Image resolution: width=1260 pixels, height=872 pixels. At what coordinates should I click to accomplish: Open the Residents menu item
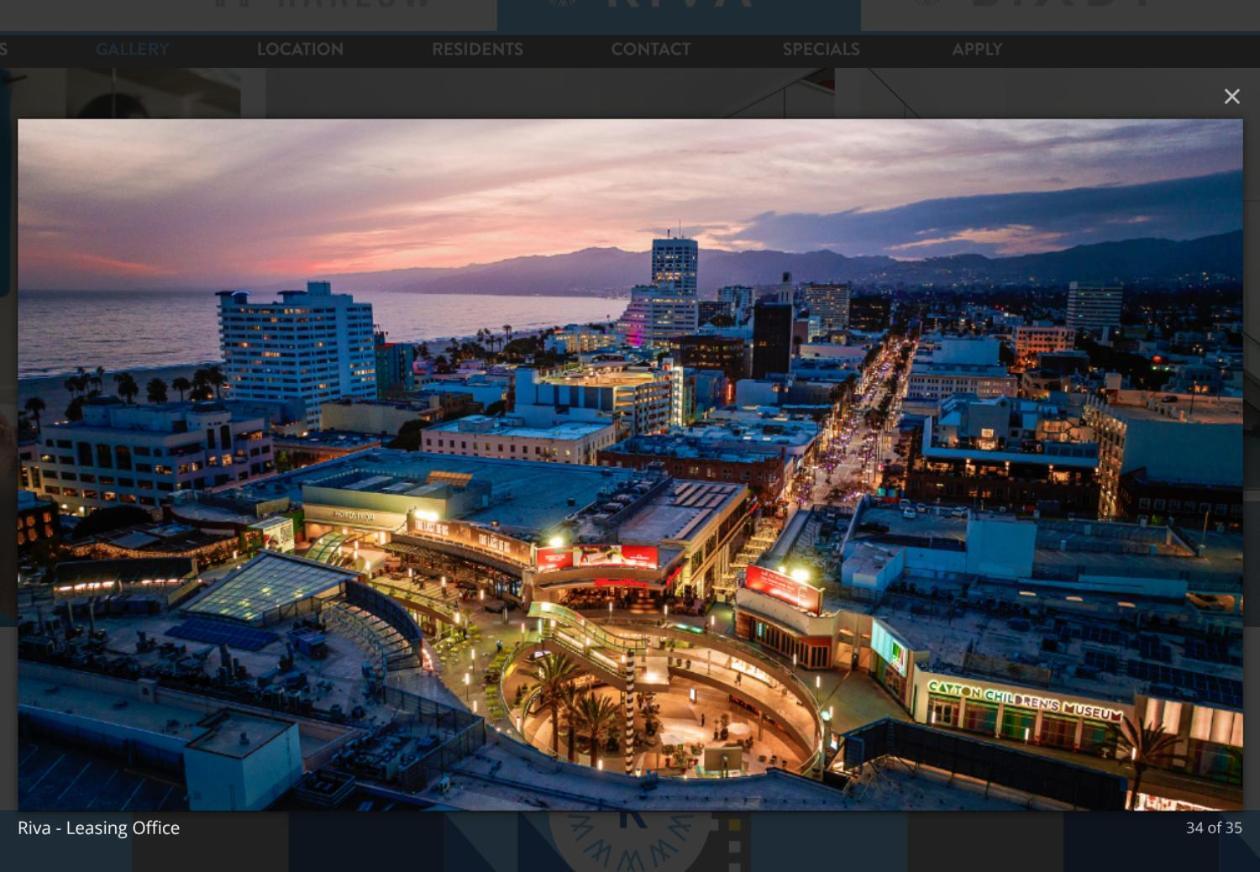477,49
